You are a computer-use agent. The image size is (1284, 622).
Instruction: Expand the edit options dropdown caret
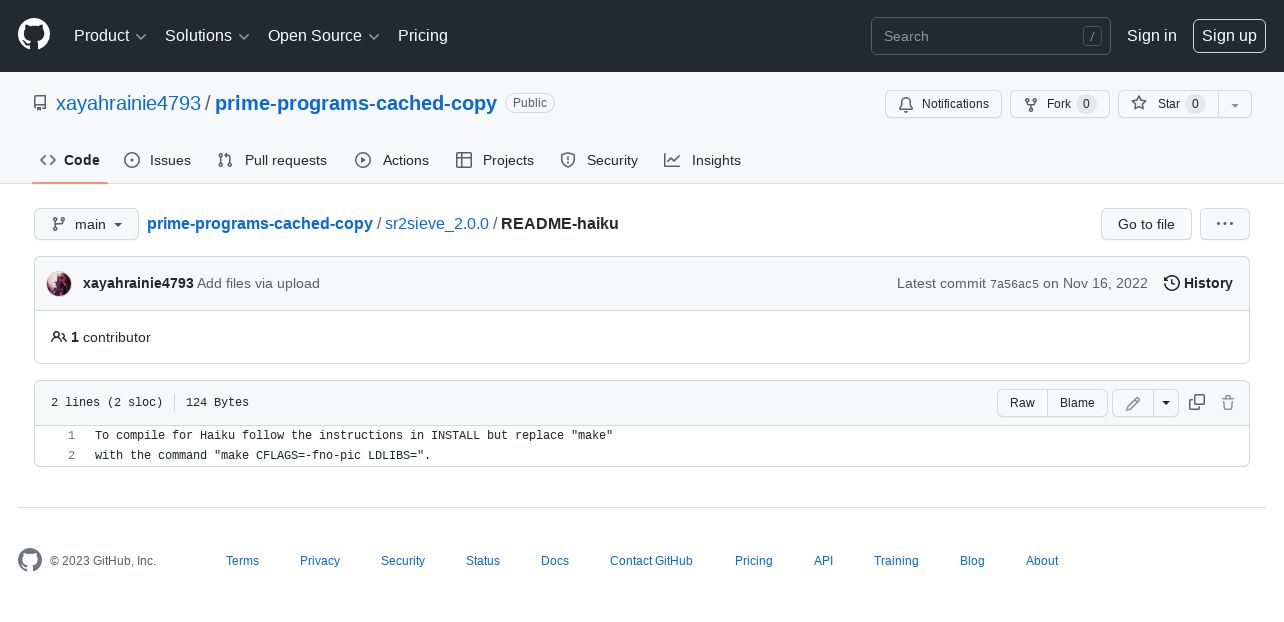(1166, 403)
